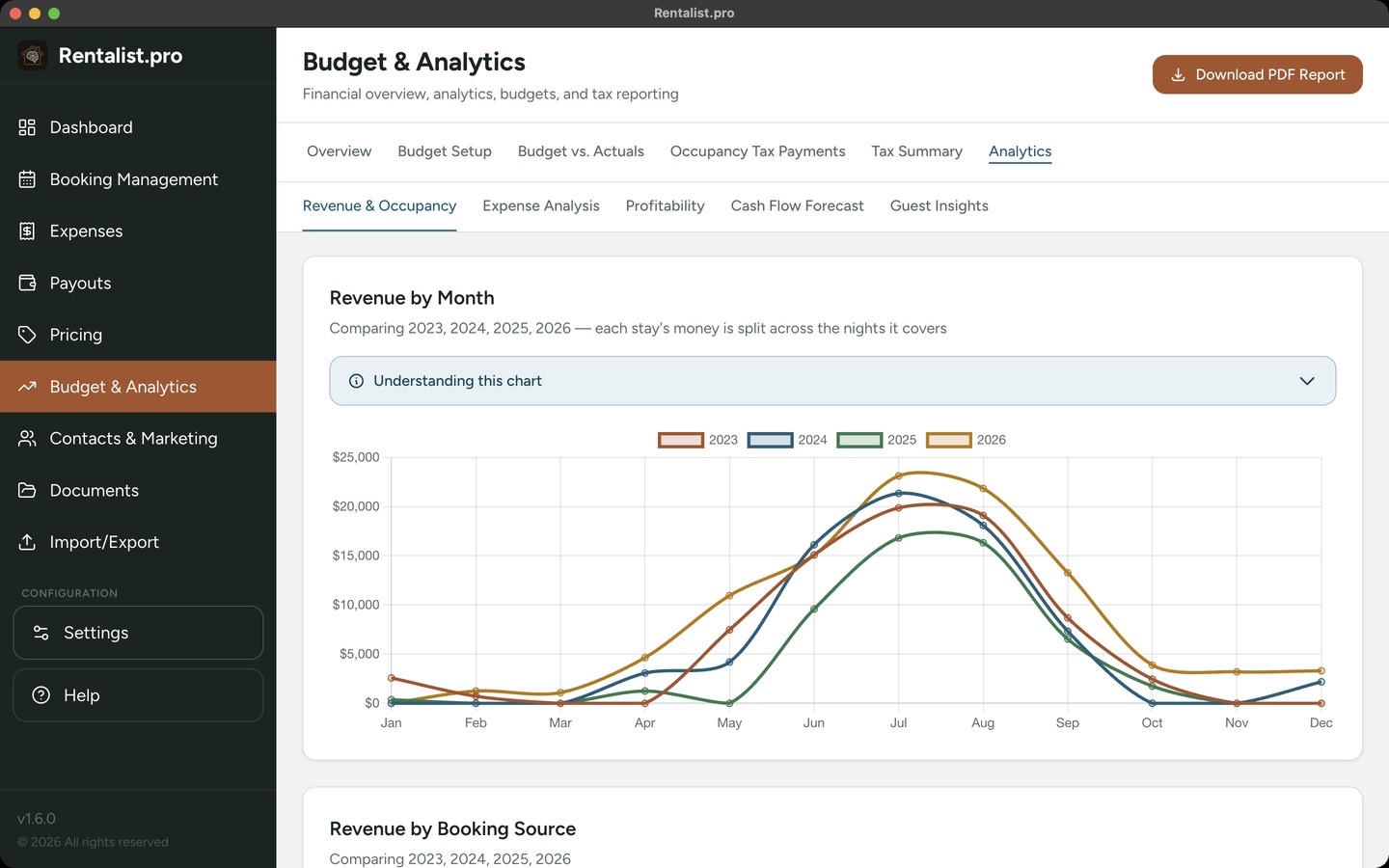Open Dashboard from the sidebar

(138, 127)
